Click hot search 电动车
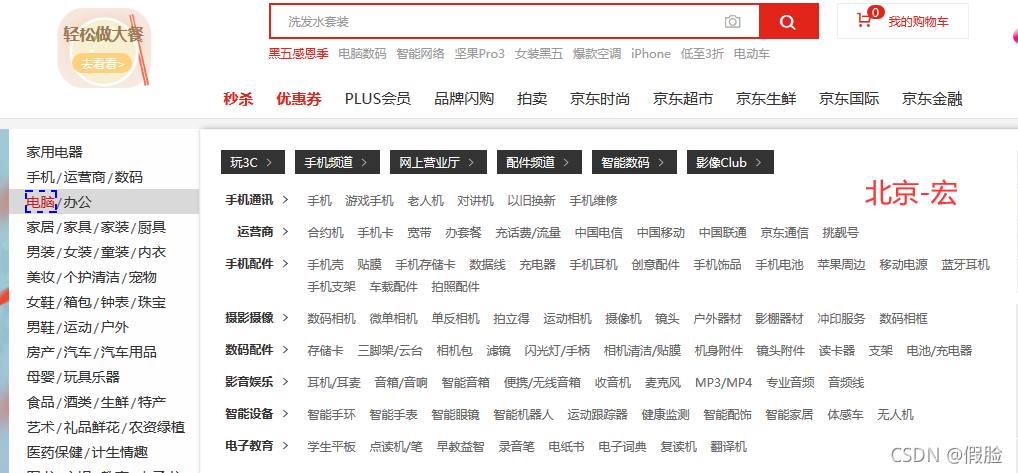The image size is (1018, 473). point(752,54)
